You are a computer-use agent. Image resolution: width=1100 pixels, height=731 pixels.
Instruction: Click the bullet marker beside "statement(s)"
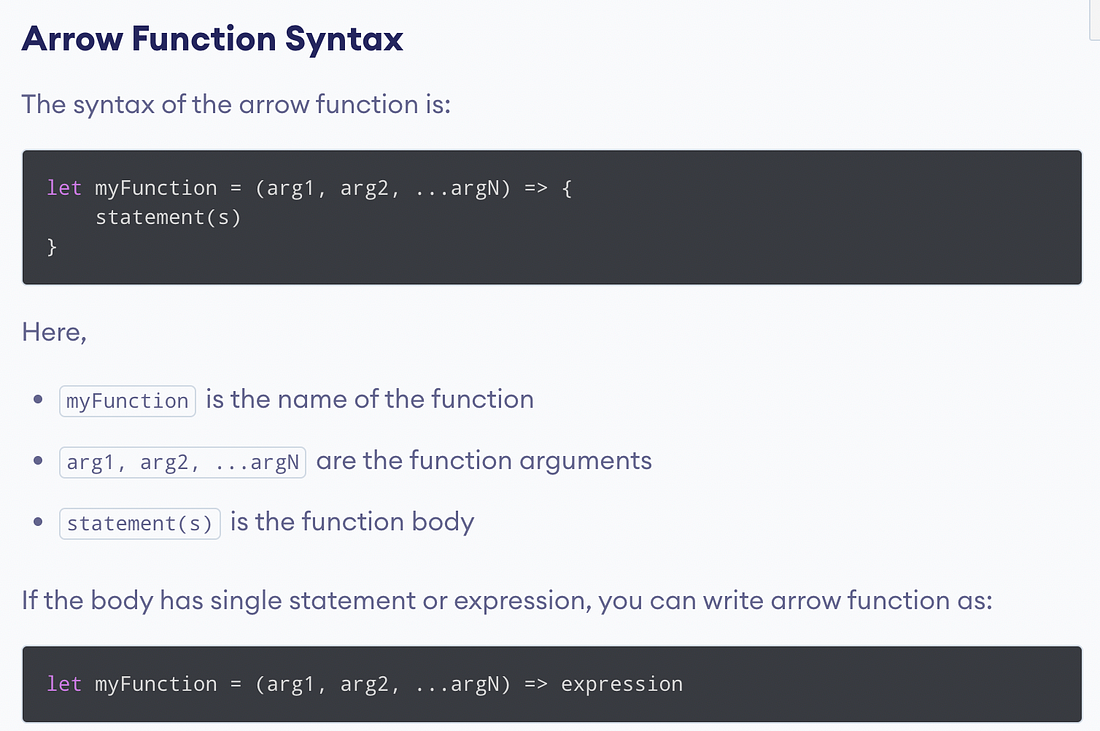[37, 523]
